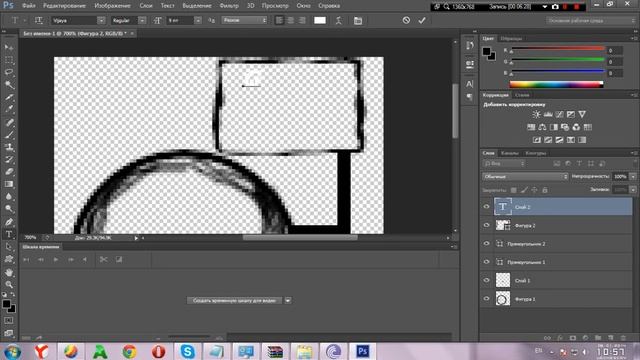This screenshot has width=640, height=360.
Task: Select the Clone Stamp tool
Action: 9,147
